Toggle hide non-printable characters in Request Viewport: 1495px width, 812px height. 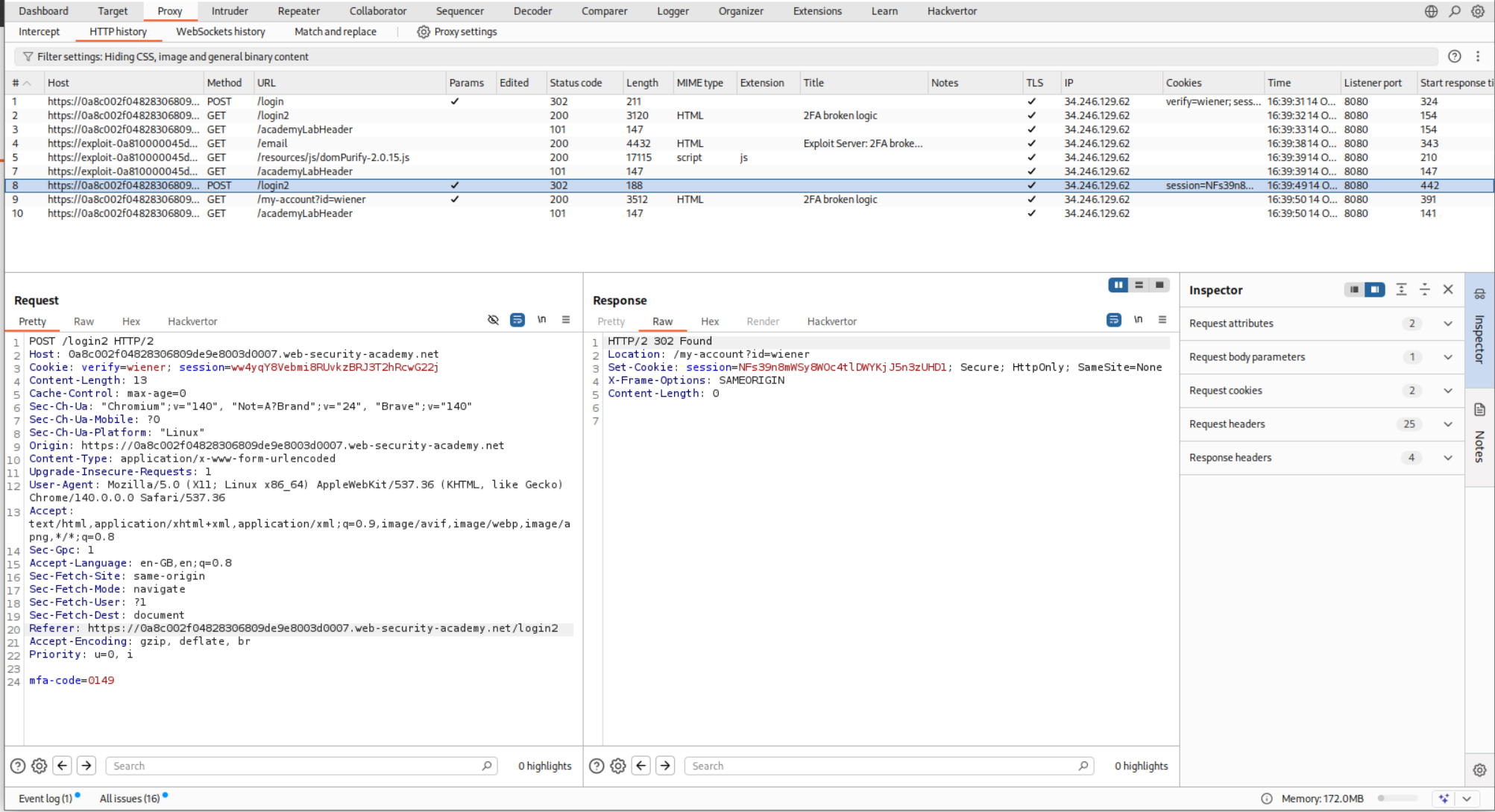click(493, 320)
